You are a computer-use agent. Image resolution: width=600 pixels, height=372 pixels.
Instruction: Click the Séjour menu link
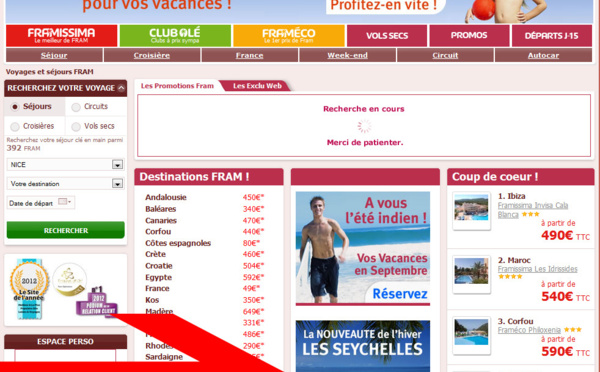click(x=54, y=55)
